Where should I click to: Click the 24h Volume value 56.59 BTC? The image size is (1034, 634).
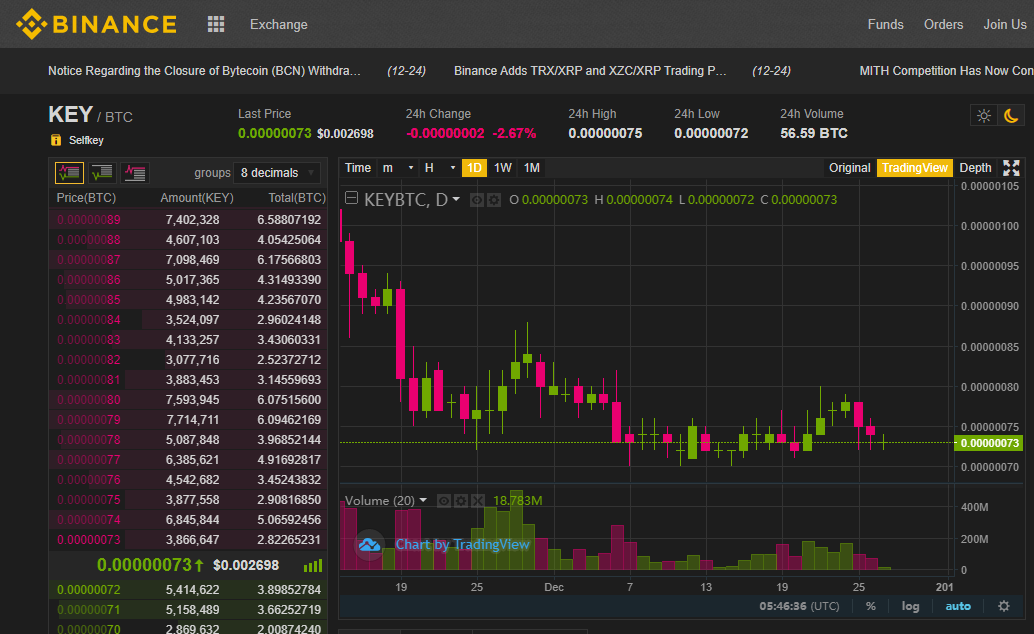pyautogui.click(x=814, y=133)
